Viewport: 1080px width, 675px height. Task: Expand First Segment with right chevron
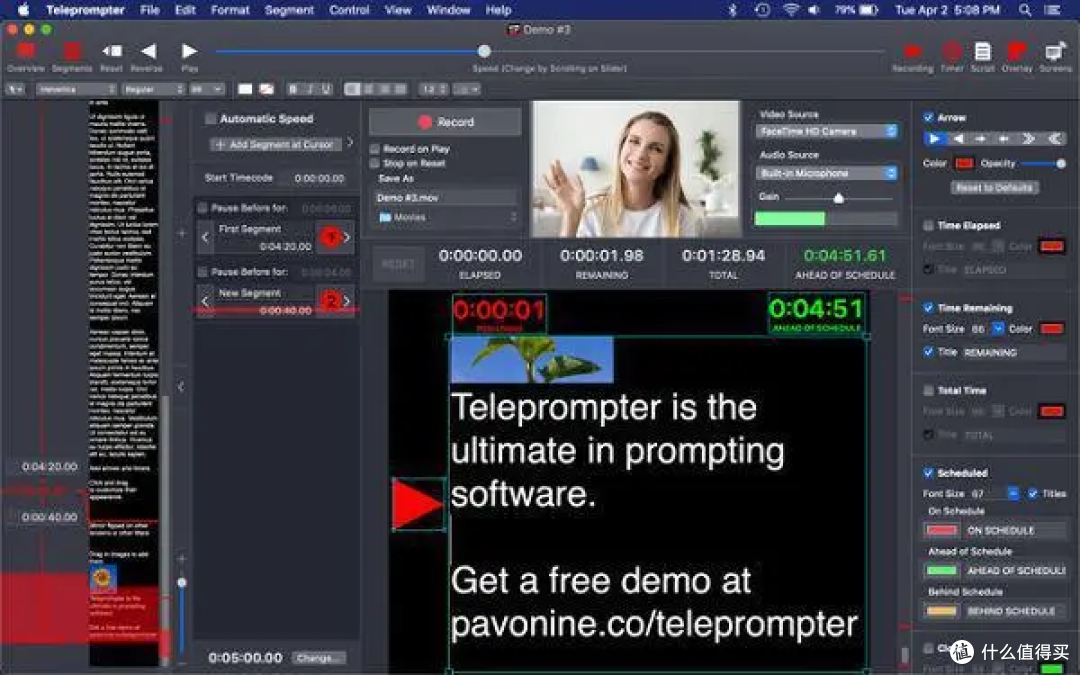pos(347,238)
